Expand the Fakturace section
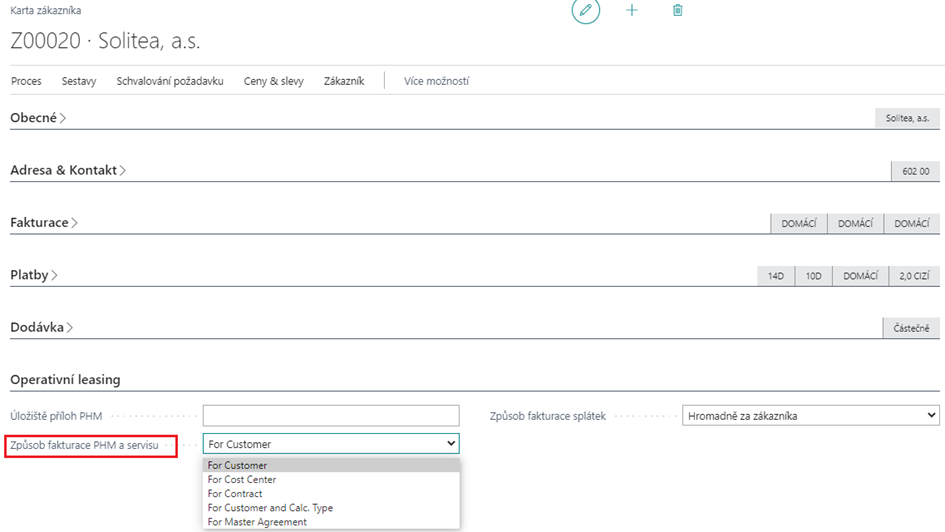Screen dimensions: 945x532 (44, 222)
